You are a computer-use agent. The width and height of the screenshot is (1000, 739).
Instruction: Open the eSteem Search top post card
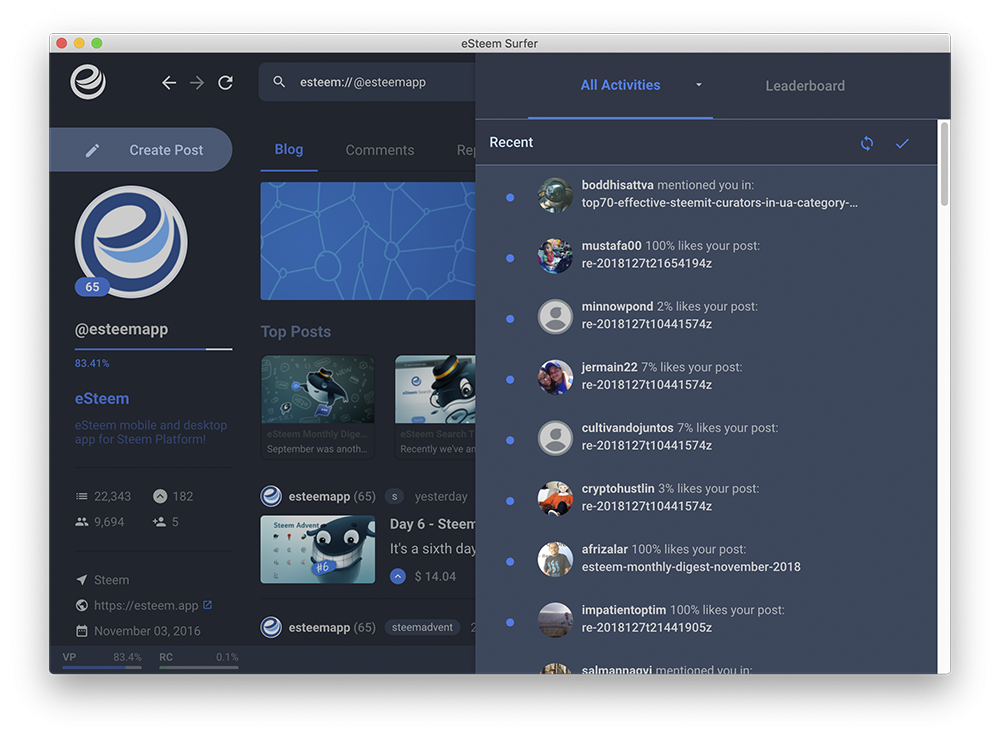click(x=435, y=407)
